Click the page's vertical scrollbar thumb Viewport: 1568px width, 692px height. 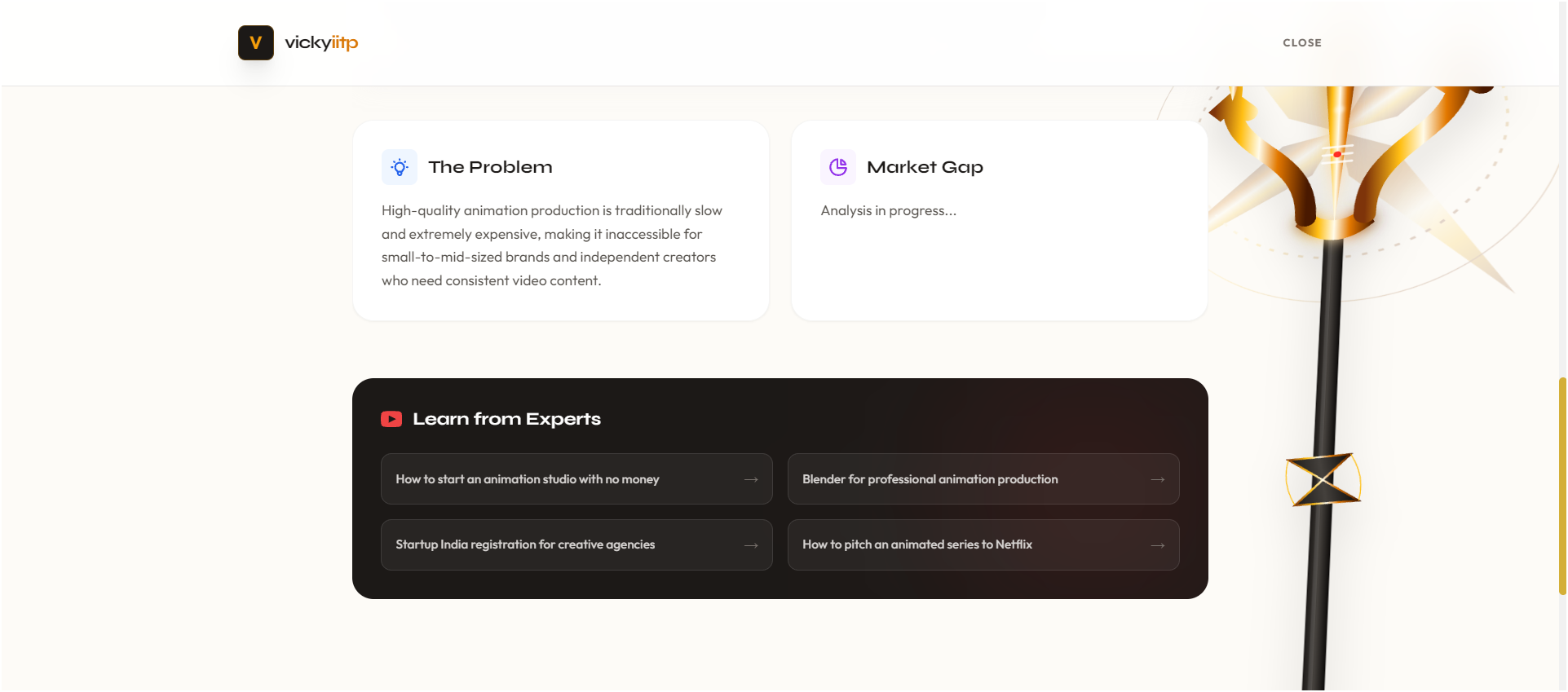click(x=1561, y=486)
